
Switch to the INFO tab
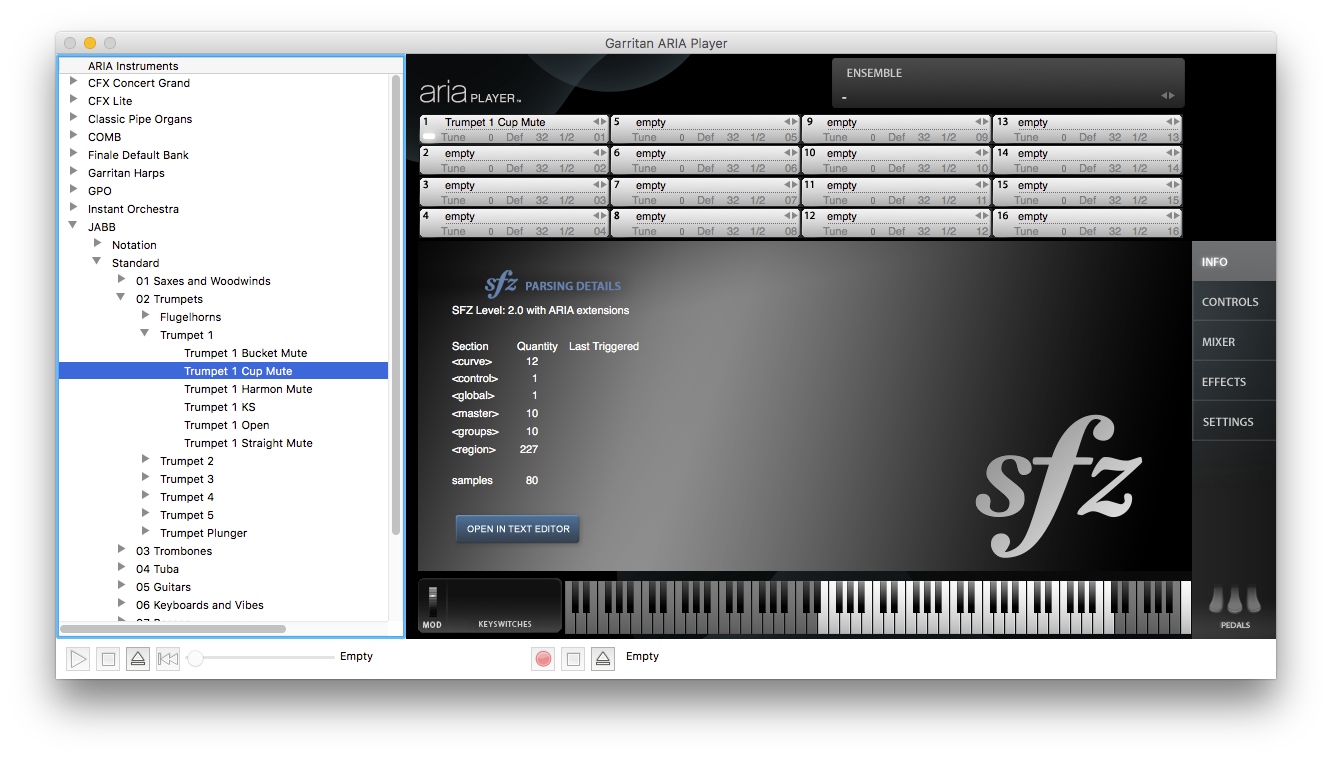pos(1234,262)
